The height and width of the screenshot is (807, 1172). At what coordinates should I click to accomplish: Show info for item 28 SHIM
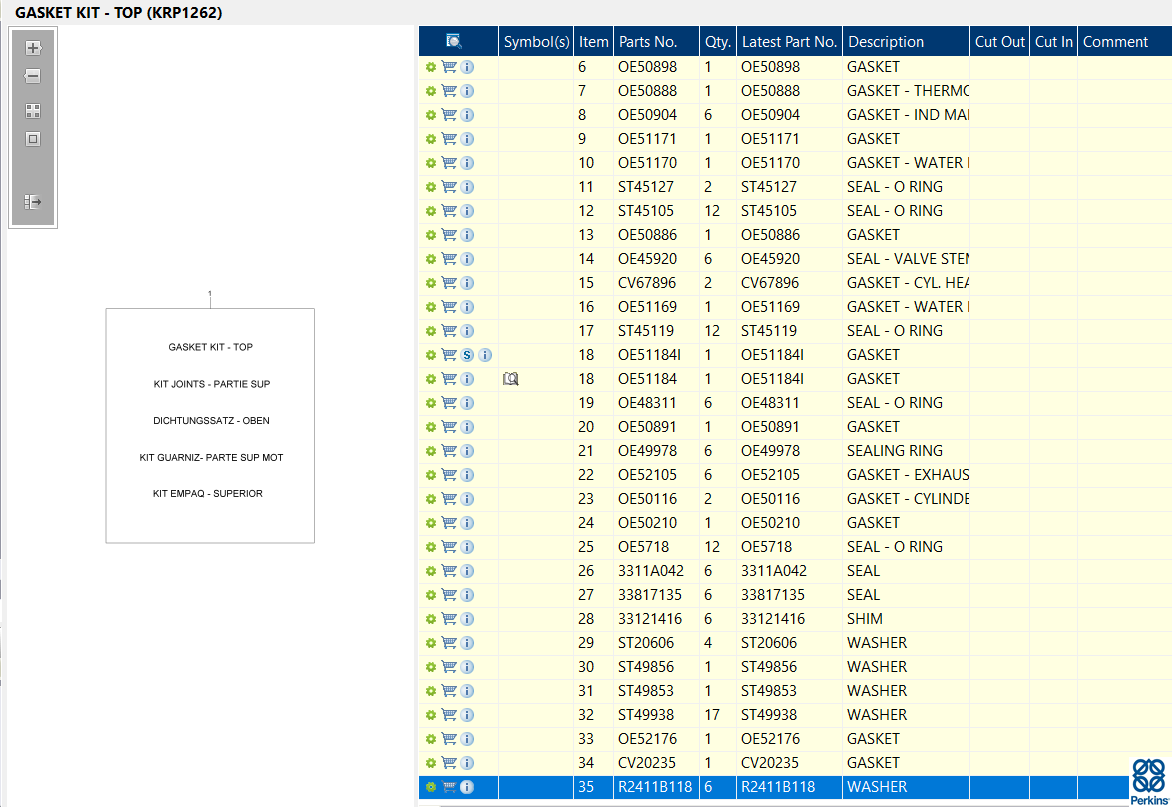[x=467, y=619]
